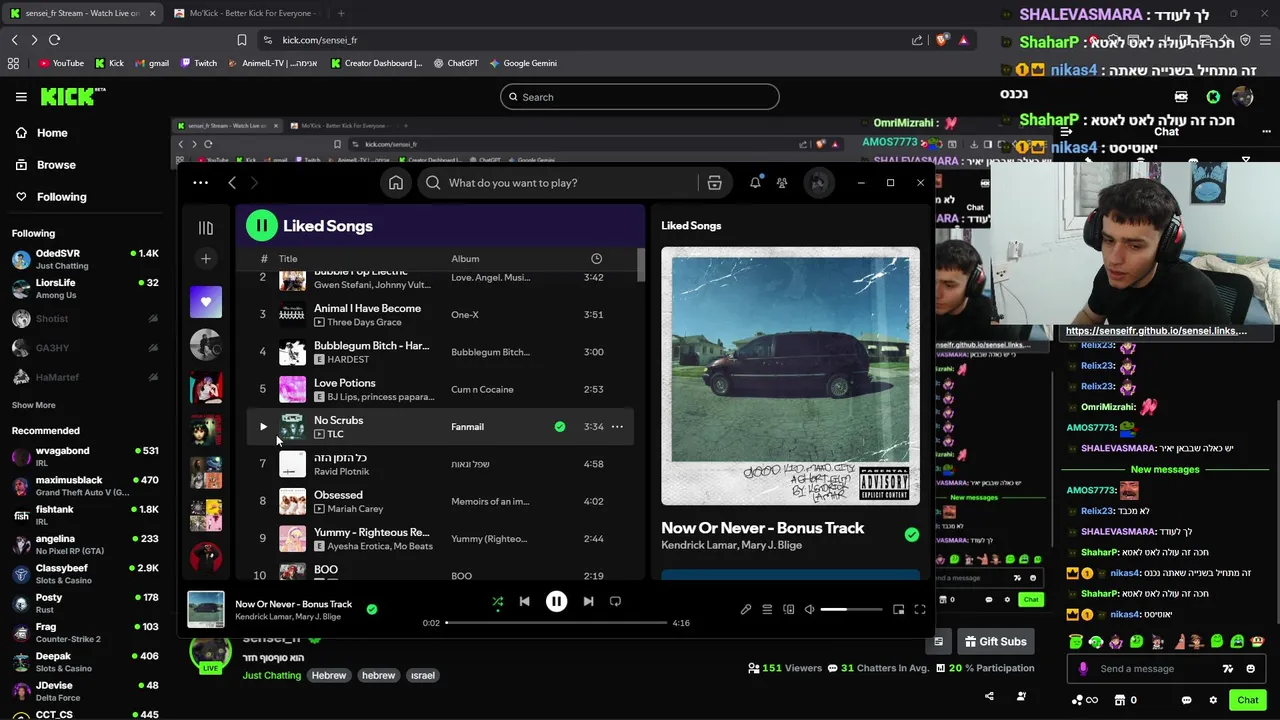Bookmark this page icon
This screenshot has height=720, width=1280.
[x=242, y=40]
